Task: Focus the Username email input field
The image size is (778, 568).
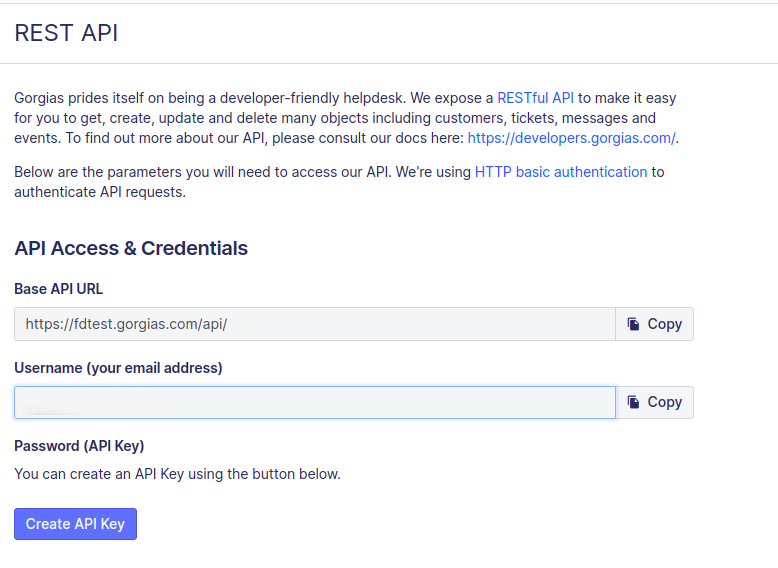Action: click(314, 402)
